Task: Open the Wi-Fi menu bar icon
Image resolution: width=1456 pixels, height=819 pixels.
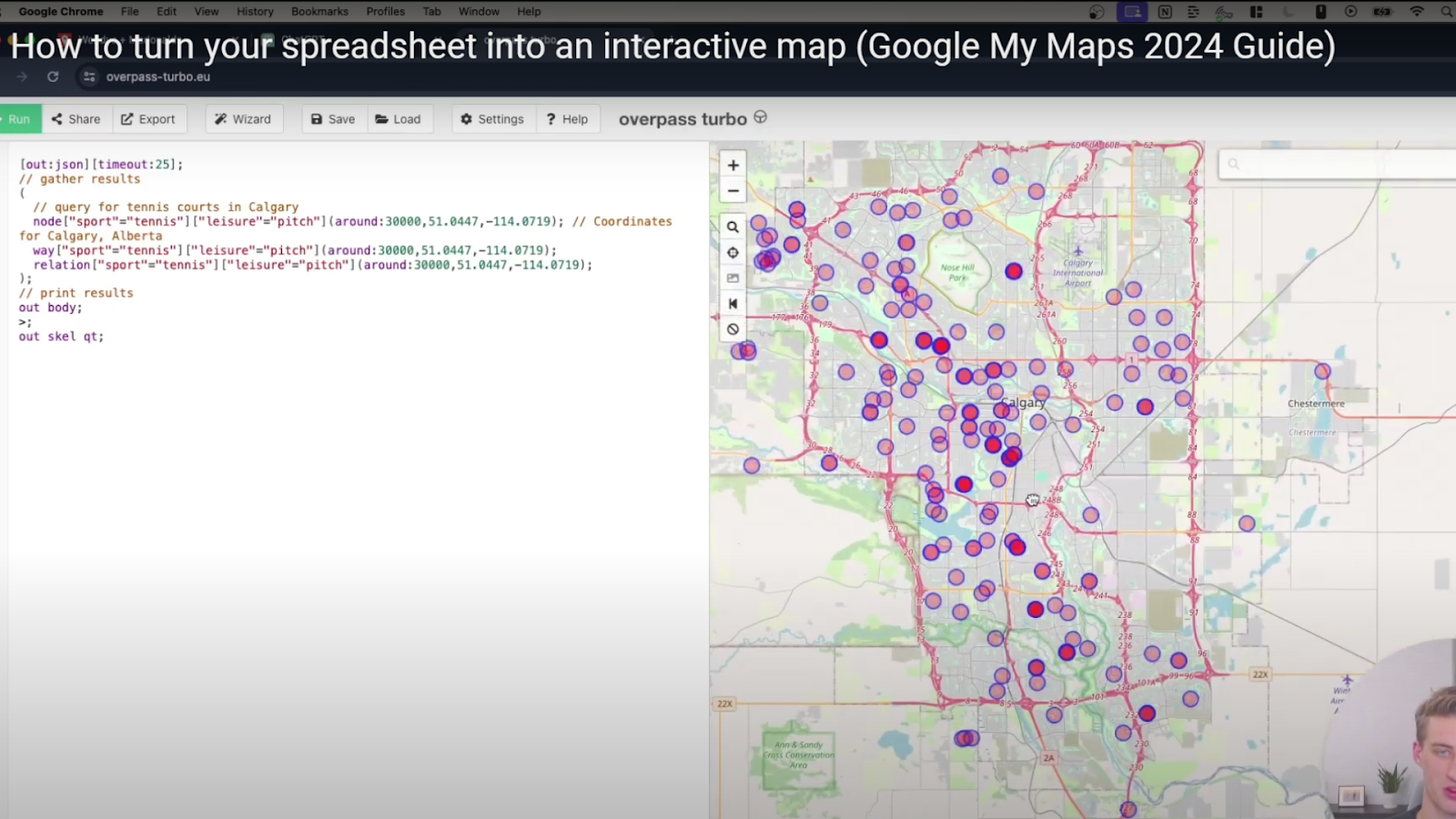Action: coord(1417,12)
